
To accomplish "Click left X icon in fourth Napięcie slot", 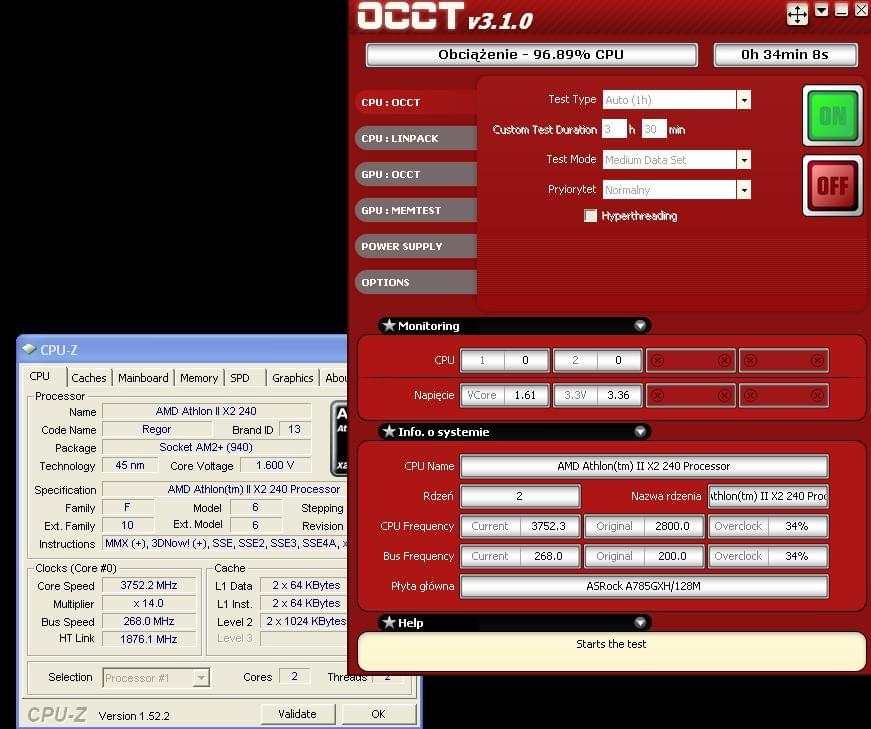I will coord(750,396).
